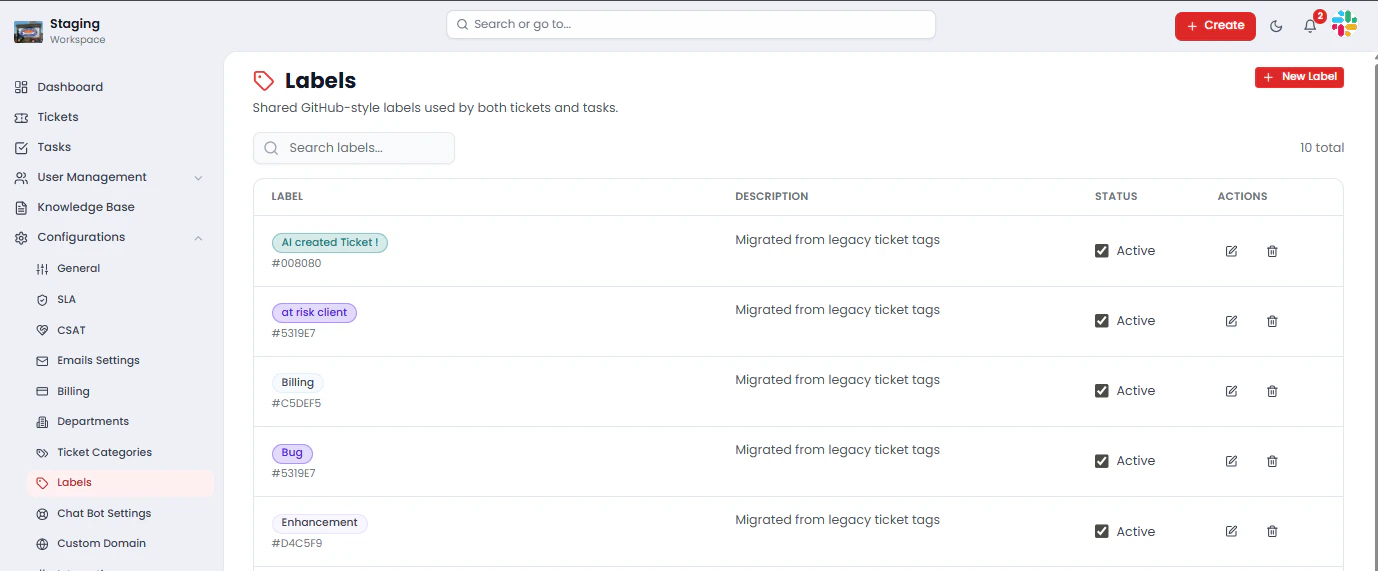This screenshot has height=571, width=1378.
Task: Delete the AI created Ticket ! label
Action: pyautogui.click(x=1272, y=251)
